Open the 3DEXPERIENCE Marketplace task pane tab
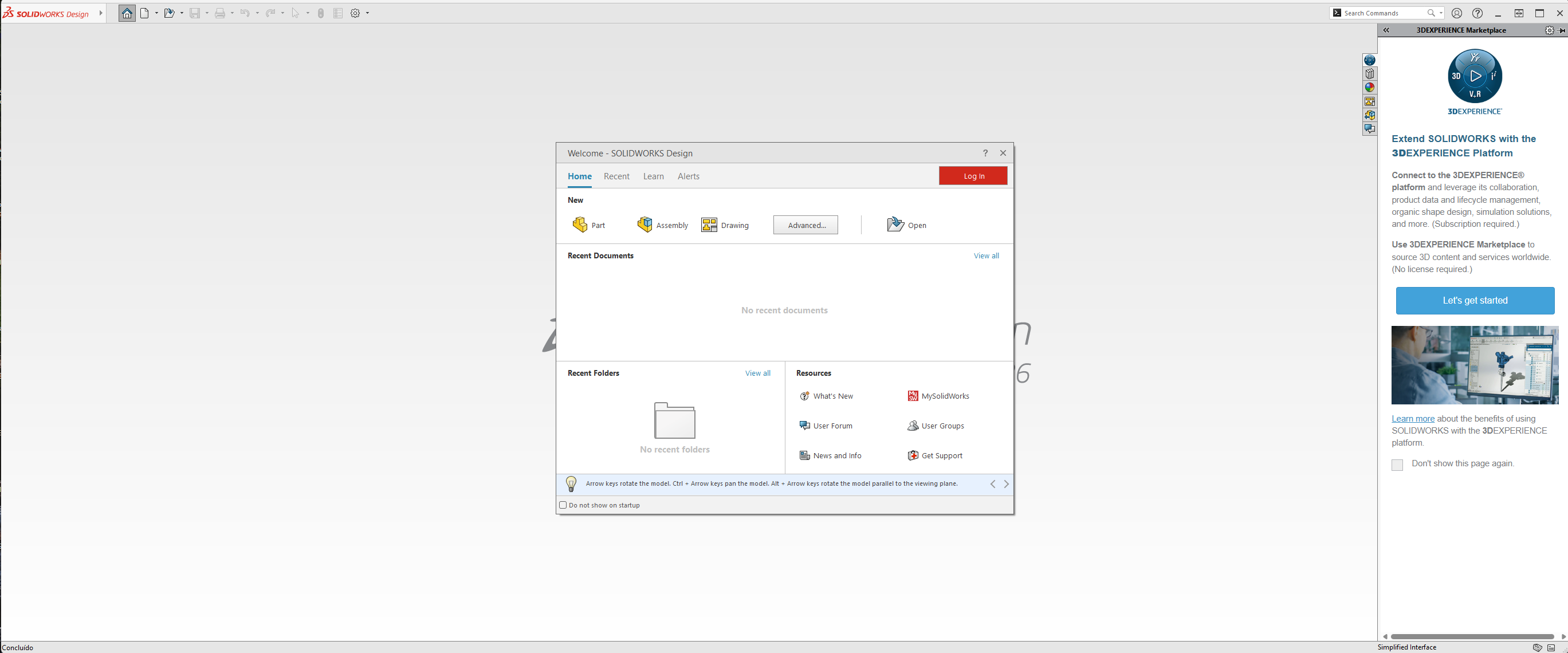 1370,60
